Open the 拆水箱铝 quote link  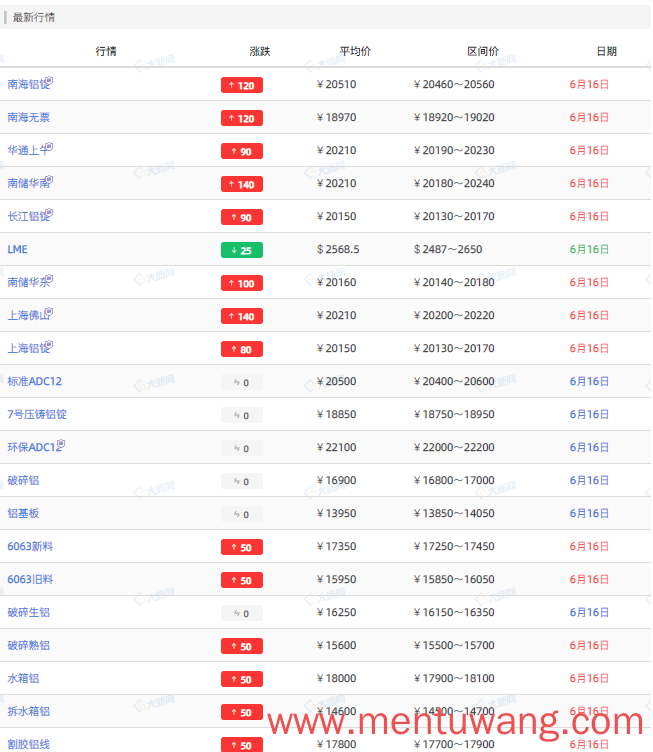[x=28, y=712]
